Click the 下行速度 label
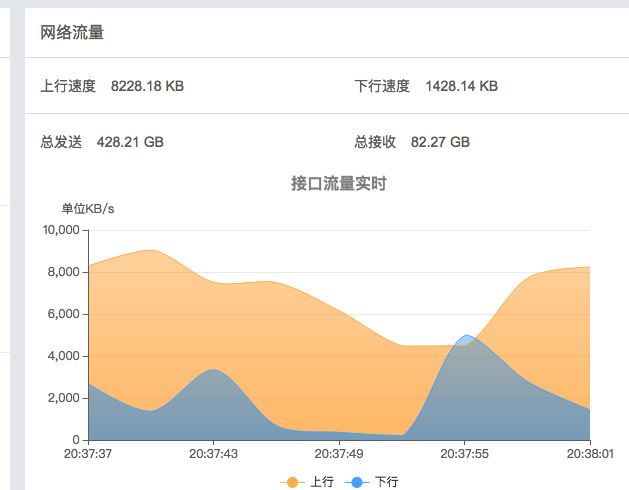Image resolution: width=629 pixels, height=490 pixels. (382, 86)
